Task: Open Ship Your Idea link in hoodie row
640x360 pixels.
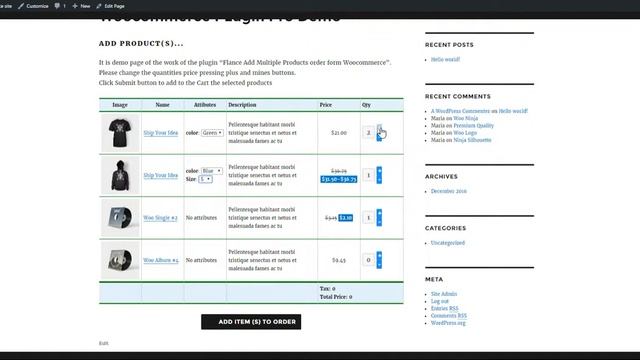Action: pos(161,176)
